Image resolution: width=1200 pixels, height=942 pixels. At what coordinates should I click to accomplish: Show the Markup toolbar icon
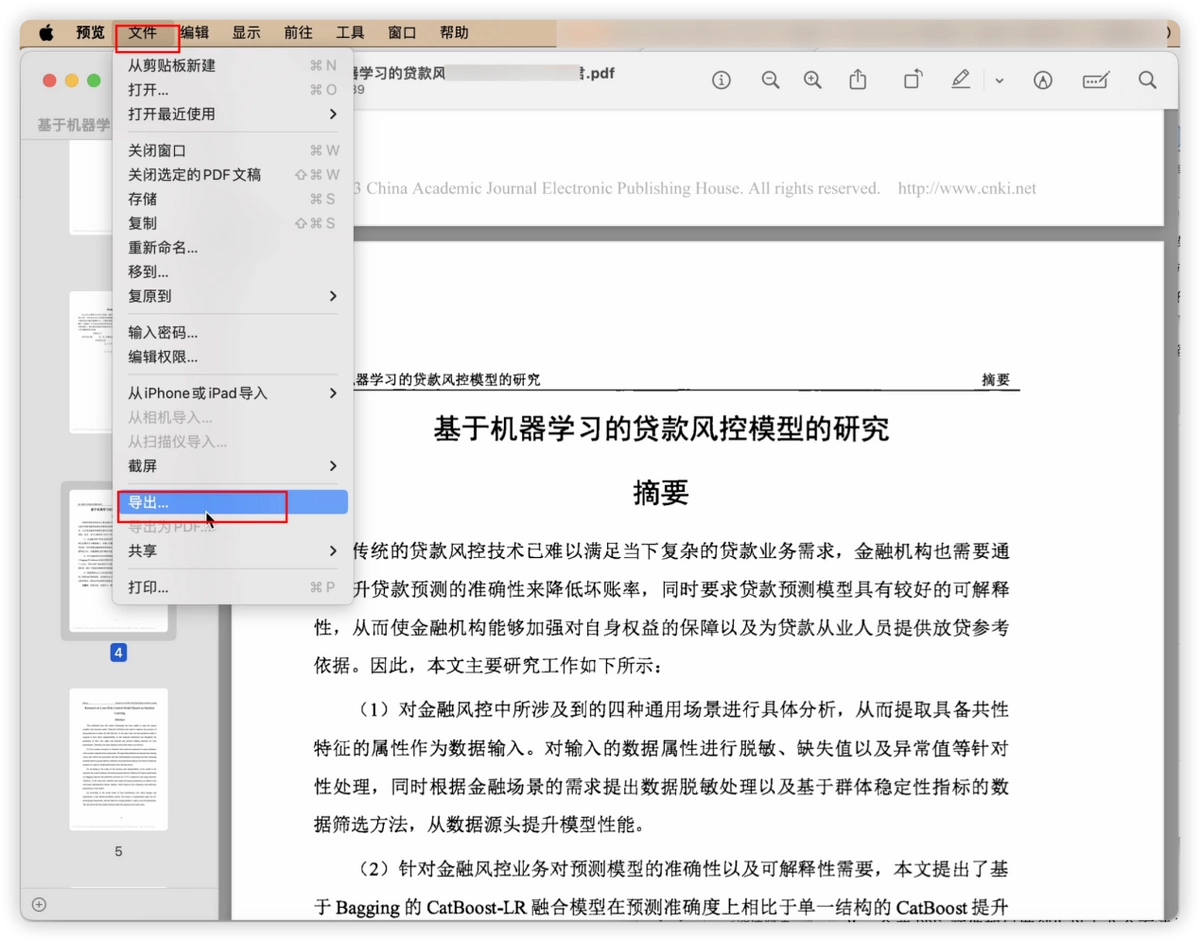(x=1043, y=81)
